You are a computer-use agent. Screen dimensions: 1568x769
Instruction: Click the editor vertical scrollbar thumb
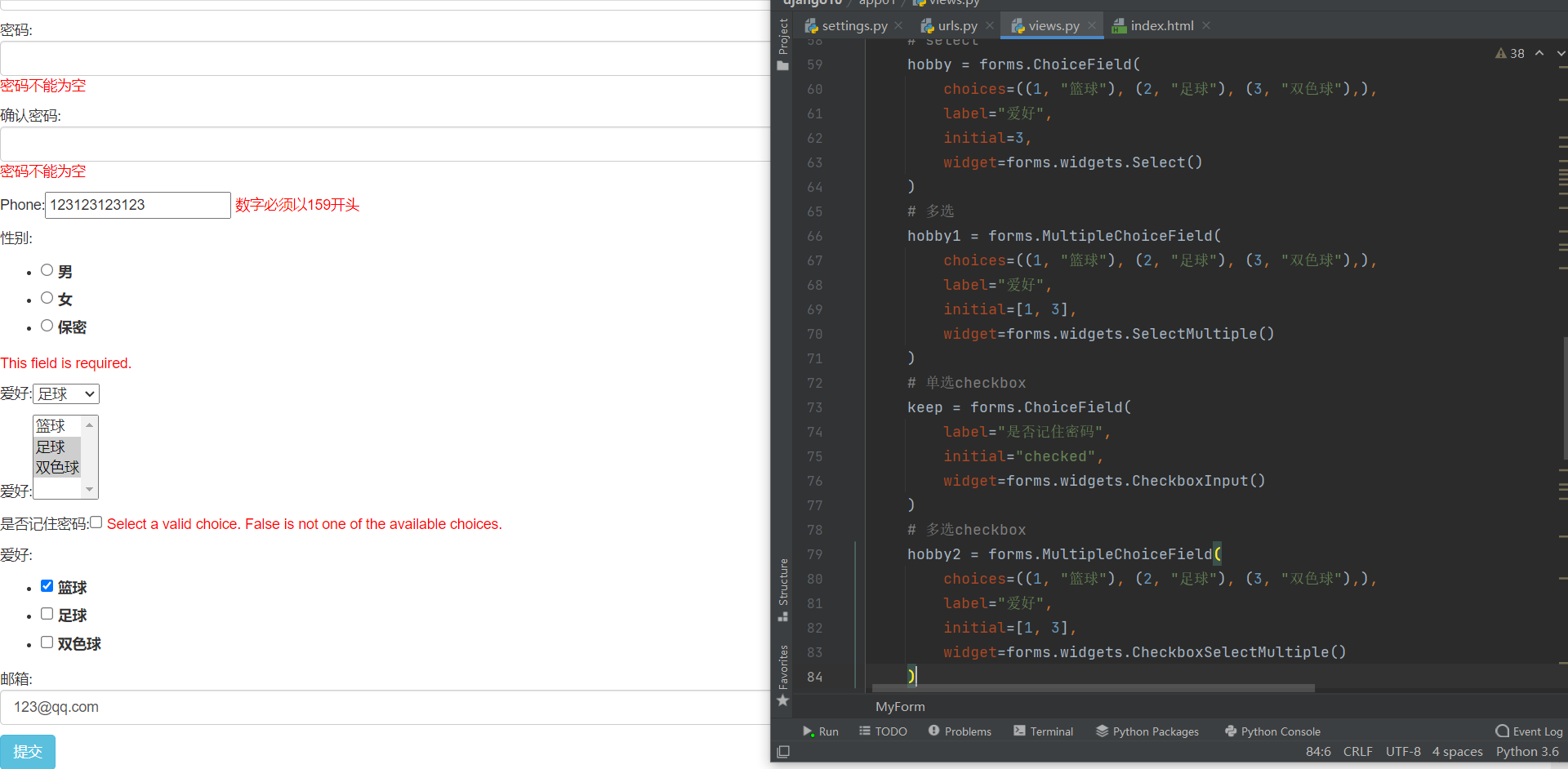1565,400
